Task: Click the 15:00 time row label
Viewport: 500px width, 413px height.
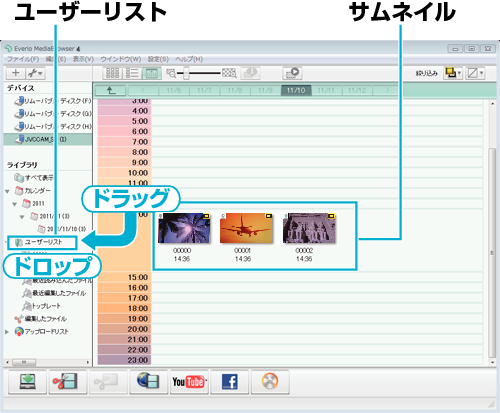Action: tap(125, 277)
